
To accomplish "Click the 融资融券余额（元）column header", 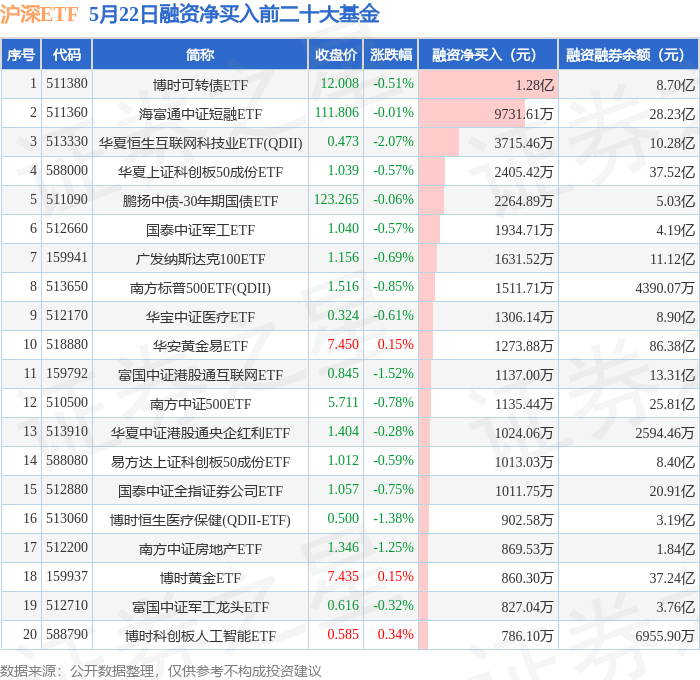I will point(629,54).
